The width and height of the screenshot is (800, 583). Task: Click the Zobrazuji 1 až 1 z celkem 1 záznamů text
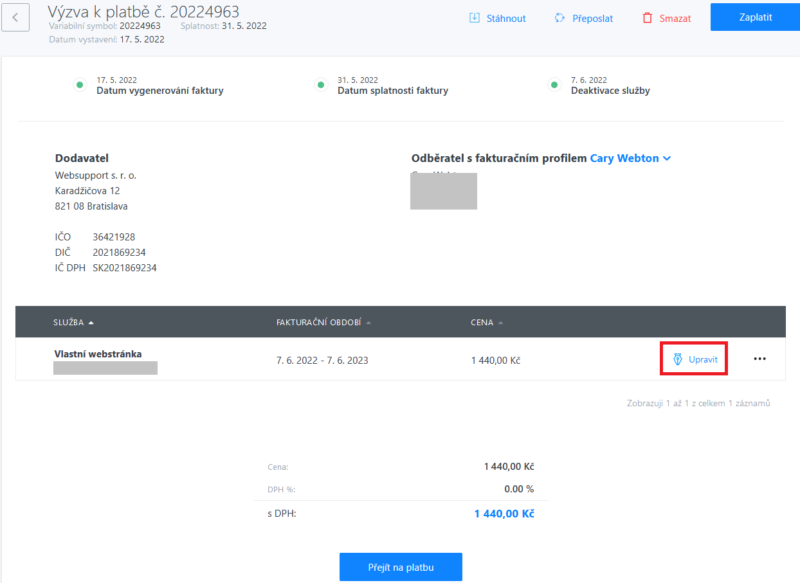tap(698, 403)
